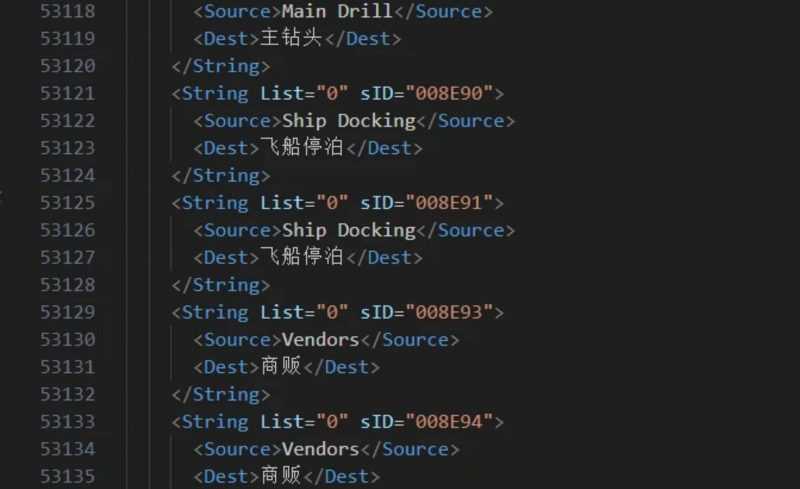800x489 pixels.
Task: Select line number 53133 in gutter
Action: (x=67, y=422)
